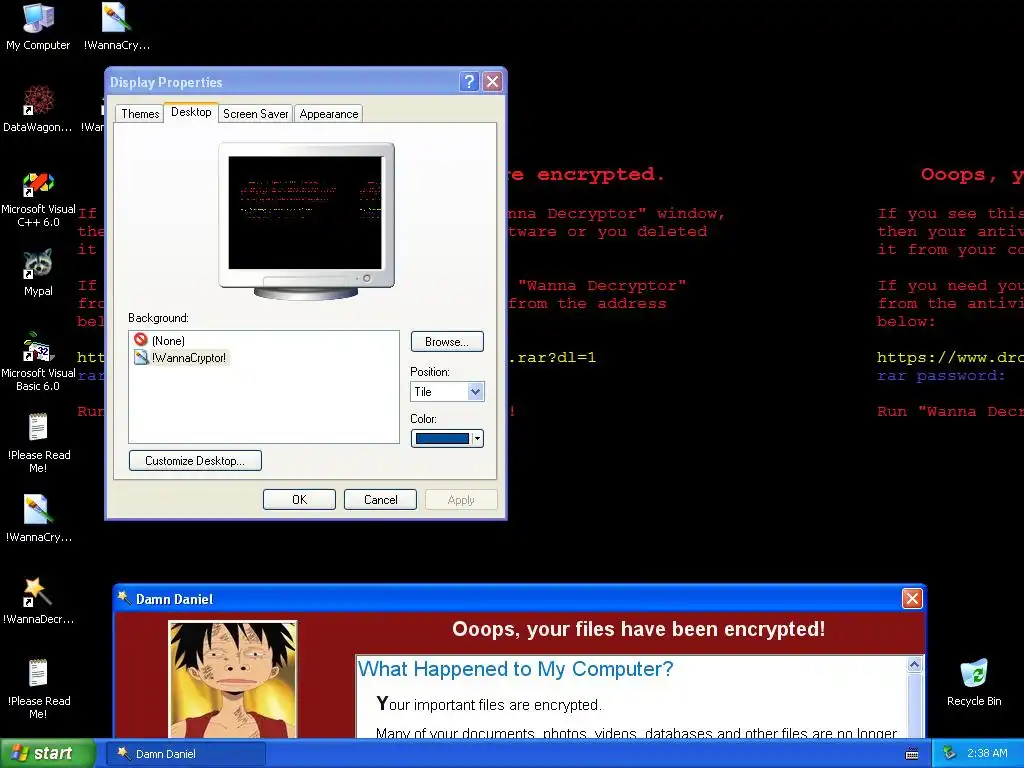
Task: Close the Damn Daniel window
Action: pos(912,598)
